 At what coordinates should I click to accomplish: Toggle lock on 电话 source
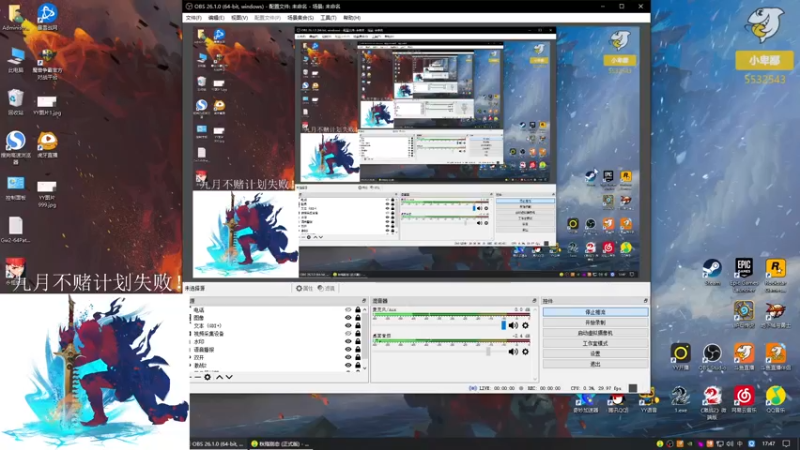tap(358, 310)
